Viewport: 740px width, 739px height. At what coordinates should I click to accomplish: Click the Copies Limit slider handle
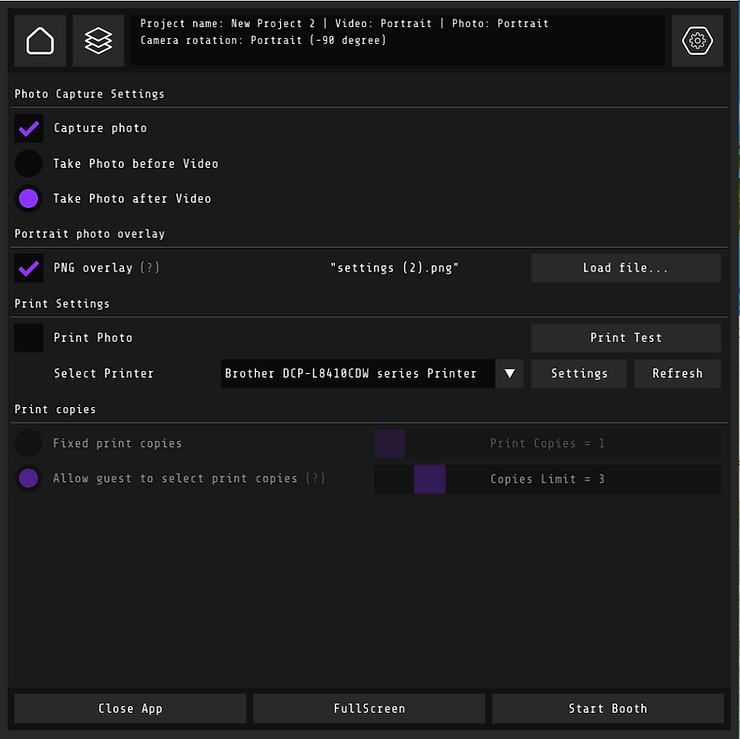tap(429, 479)
